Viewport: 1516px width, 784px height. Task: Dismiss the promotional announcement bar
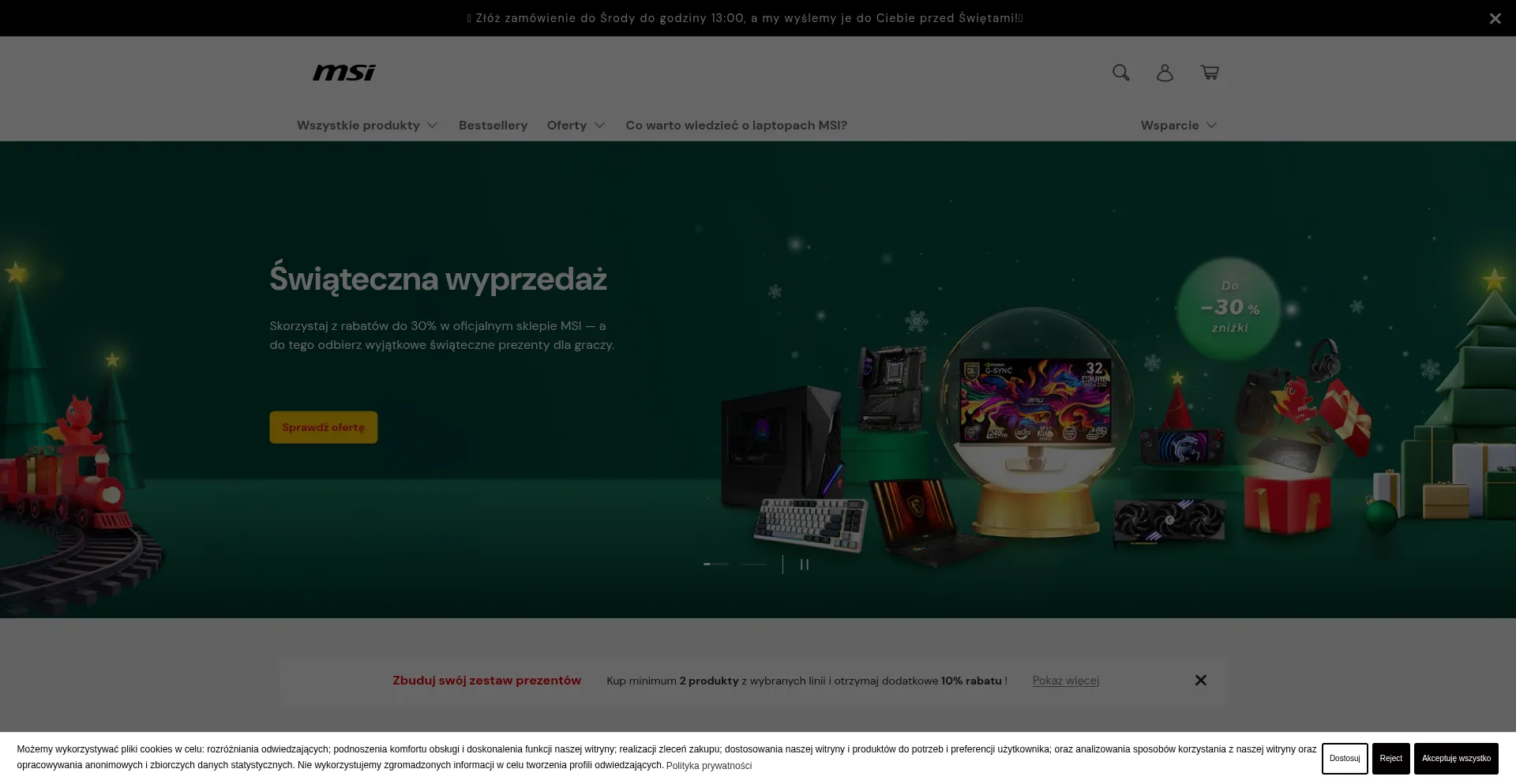tap(1495, 18)
